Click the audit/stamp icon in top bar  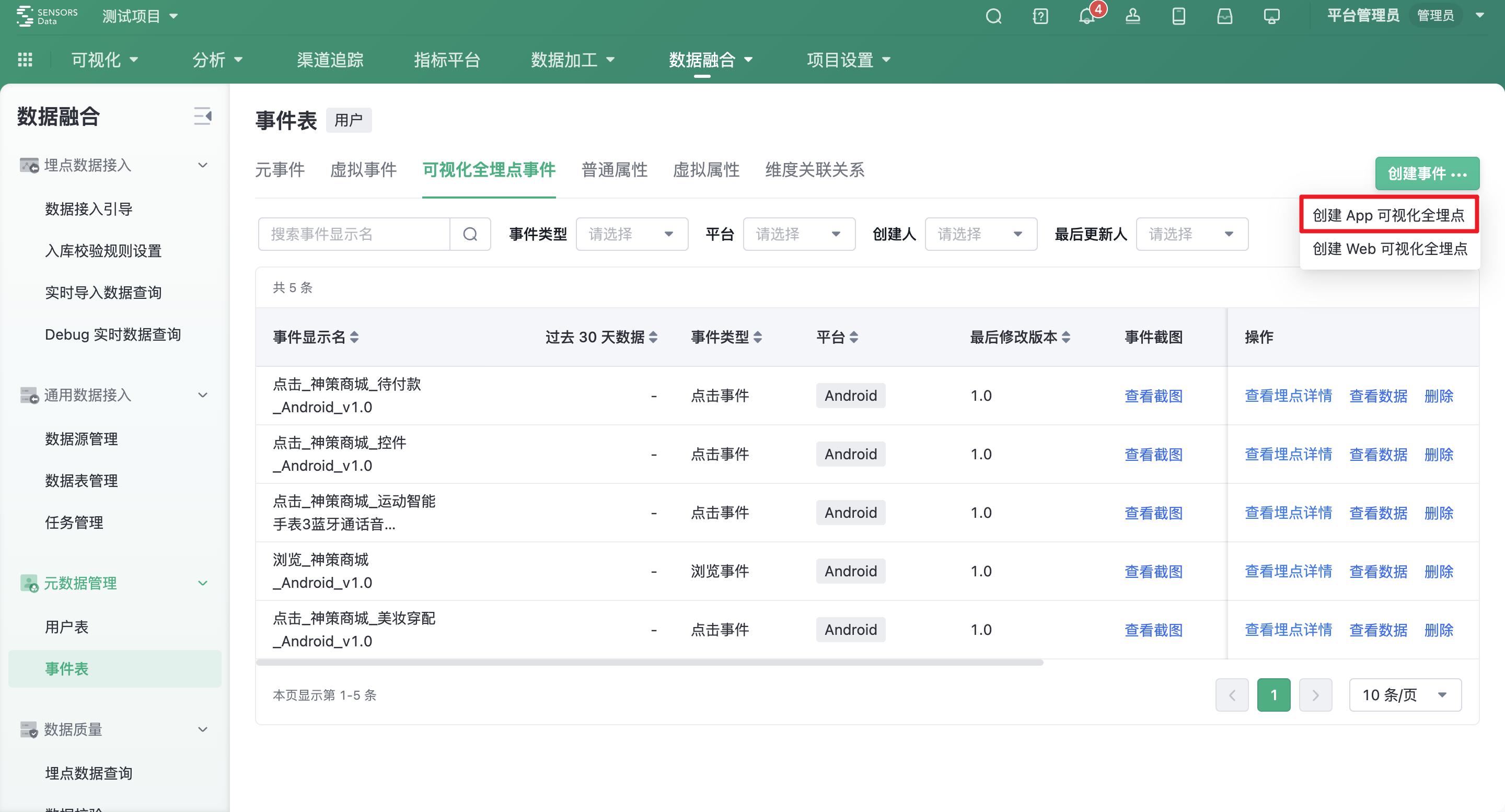click(x=1132, y=16)
